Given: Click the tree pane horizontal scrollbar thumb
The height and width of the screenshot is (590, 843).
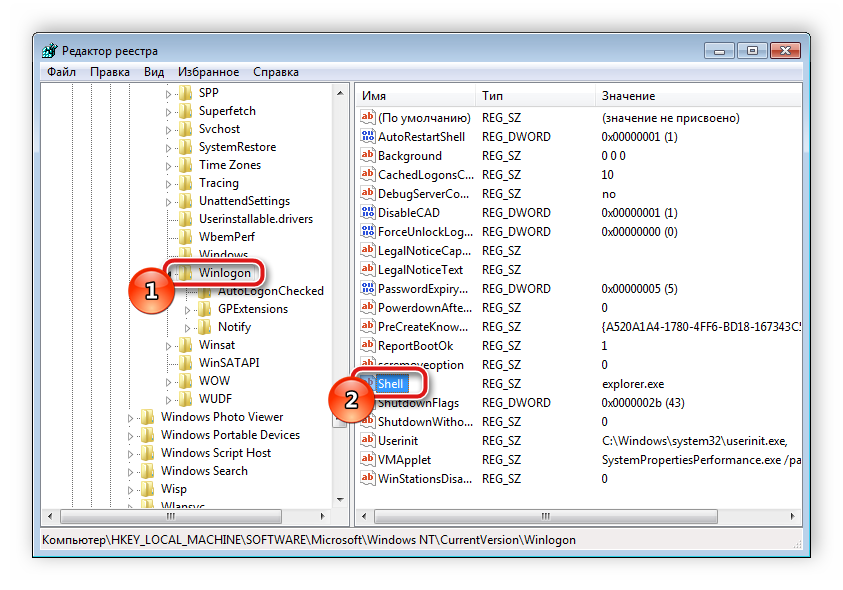Looking at the screenshot, I should coord(171,516).
